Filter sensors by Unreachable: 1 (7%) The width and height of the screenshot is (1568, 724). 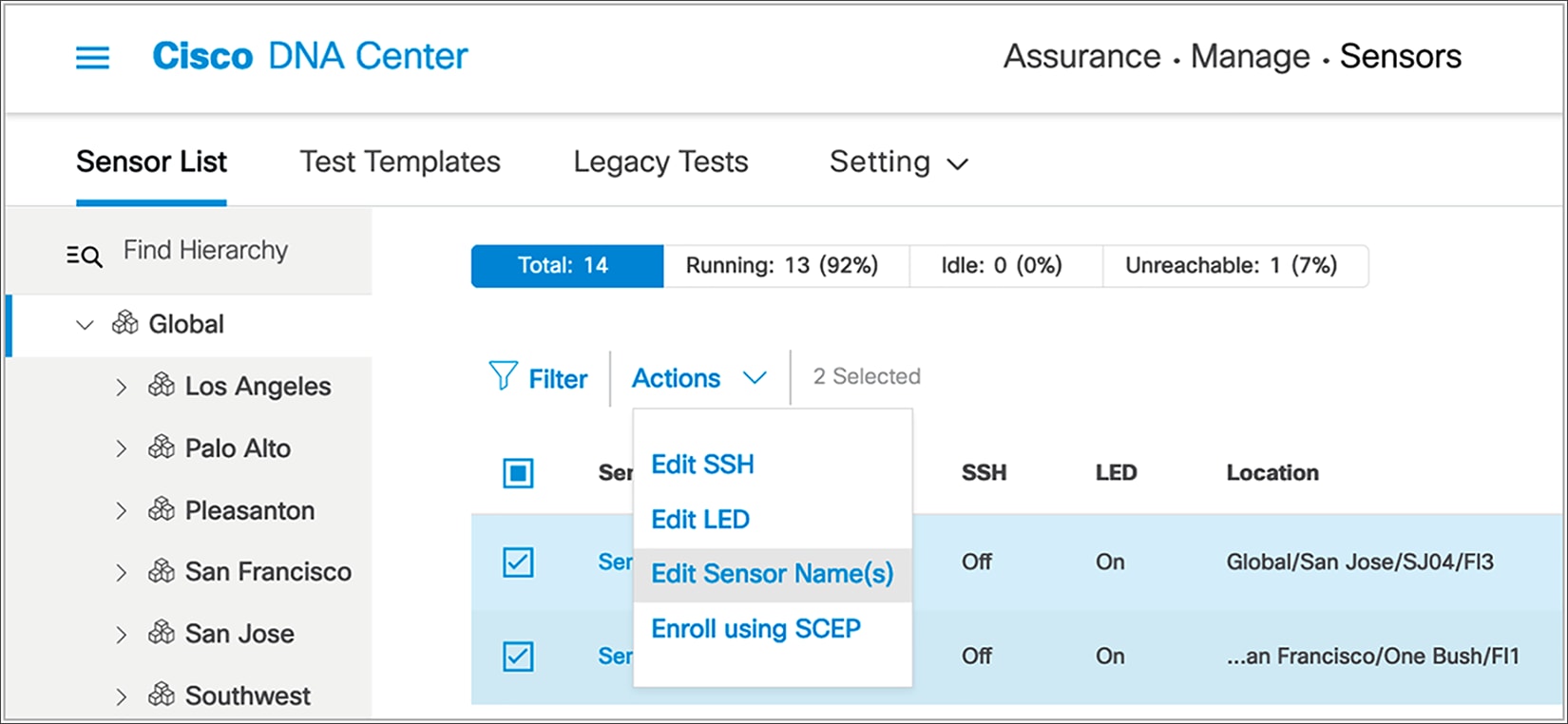[x=1234, y=266]
